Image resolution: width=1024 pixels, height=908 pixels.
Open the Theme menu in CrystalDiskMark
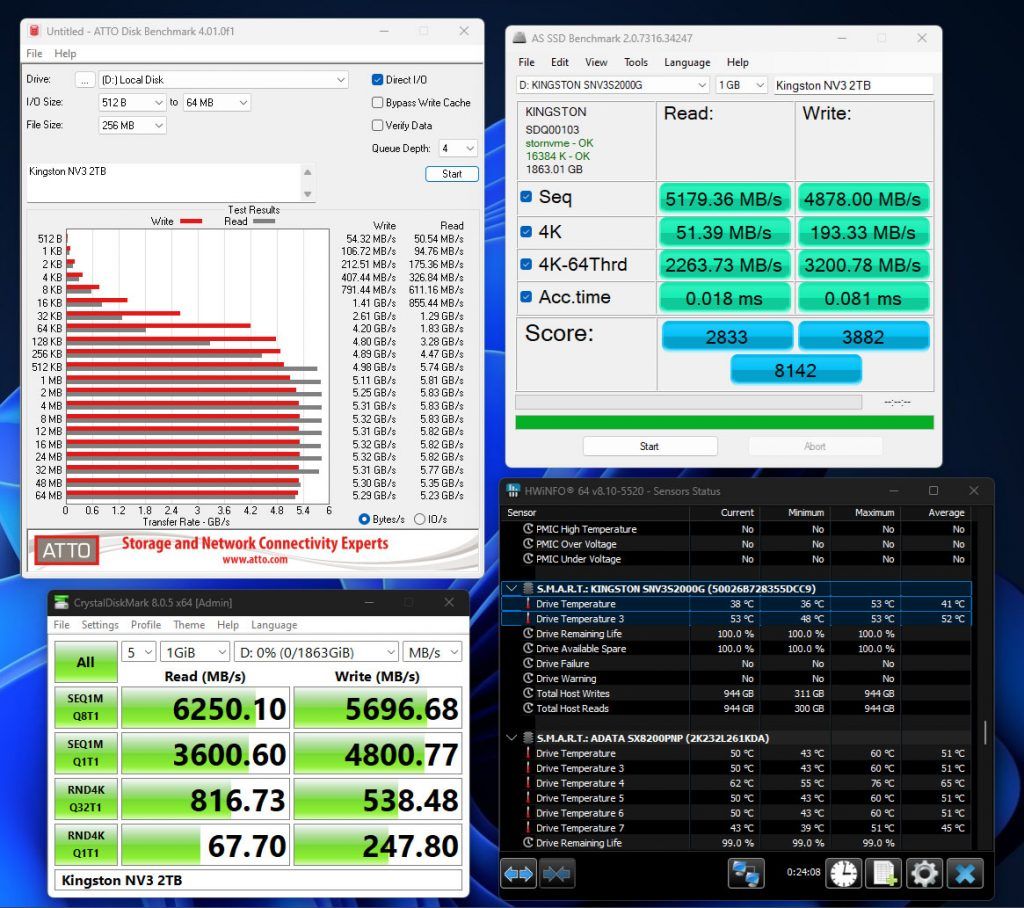pyautogui.click(x=189, y=624)
